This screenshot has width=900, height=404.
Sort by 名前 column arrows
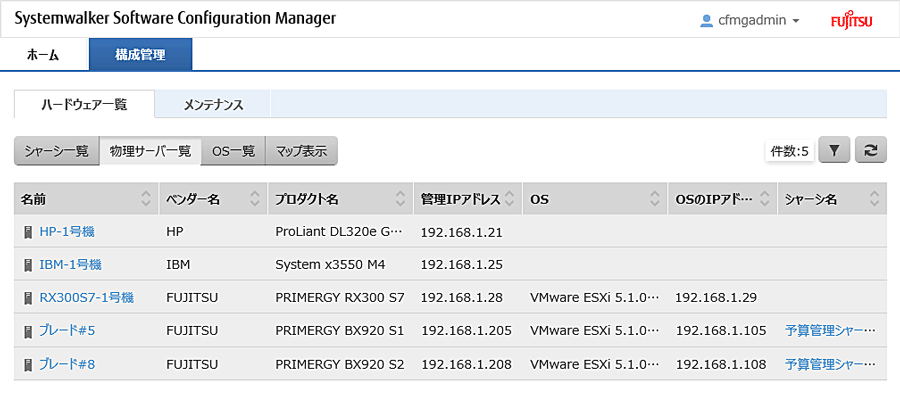tap(146, 199)
